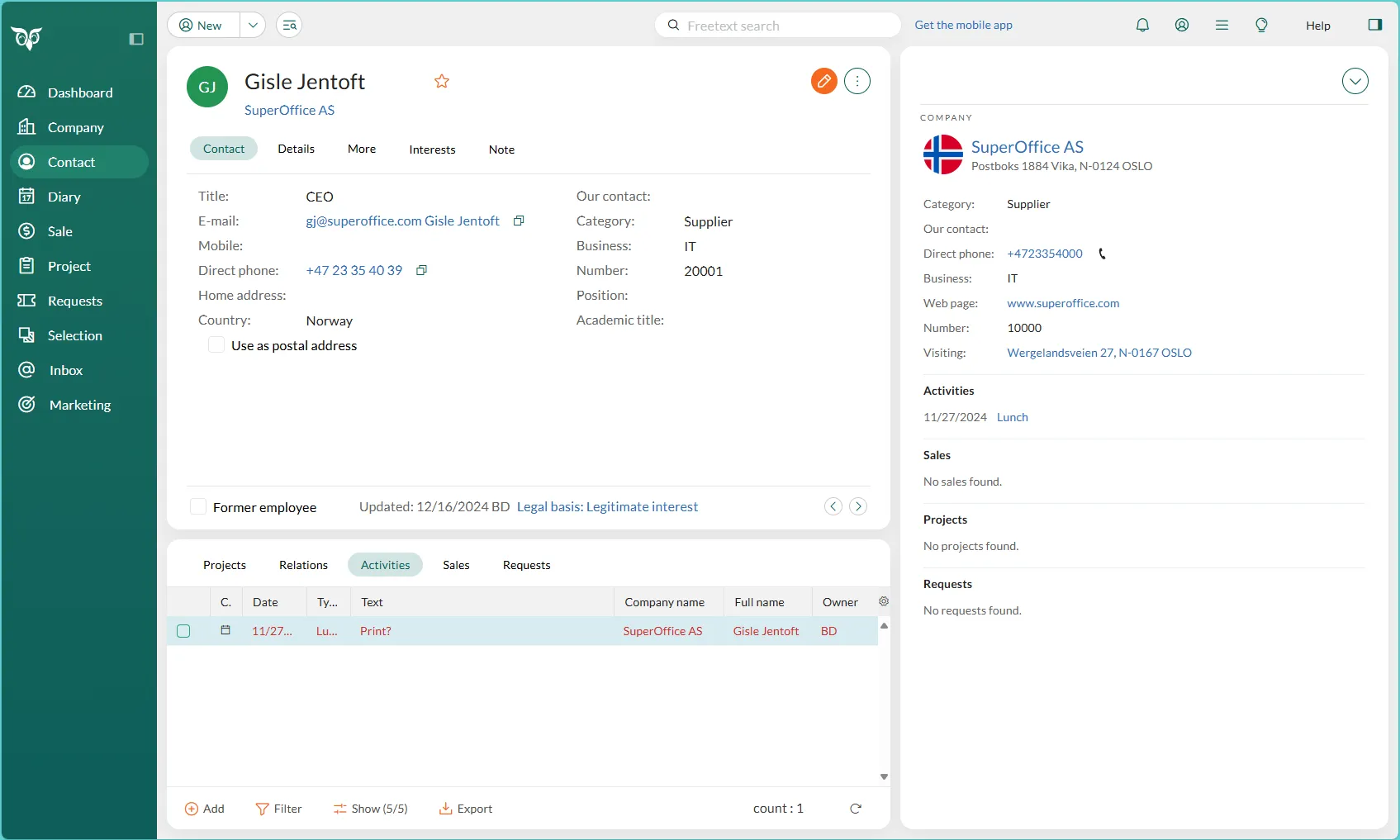This screenshot has height=840, width=1400.
Task: Enable the Former employee checkbox
Action: click(198, 507)
